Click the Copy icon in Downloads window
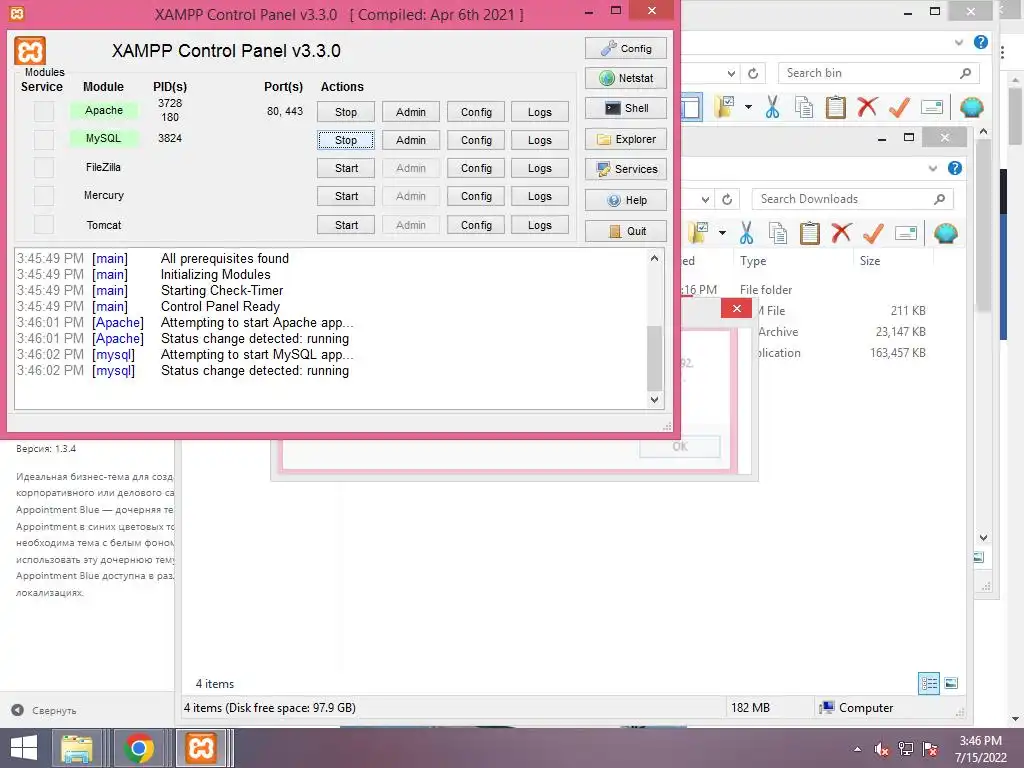1024x768 pixels. tap(778, 233)
